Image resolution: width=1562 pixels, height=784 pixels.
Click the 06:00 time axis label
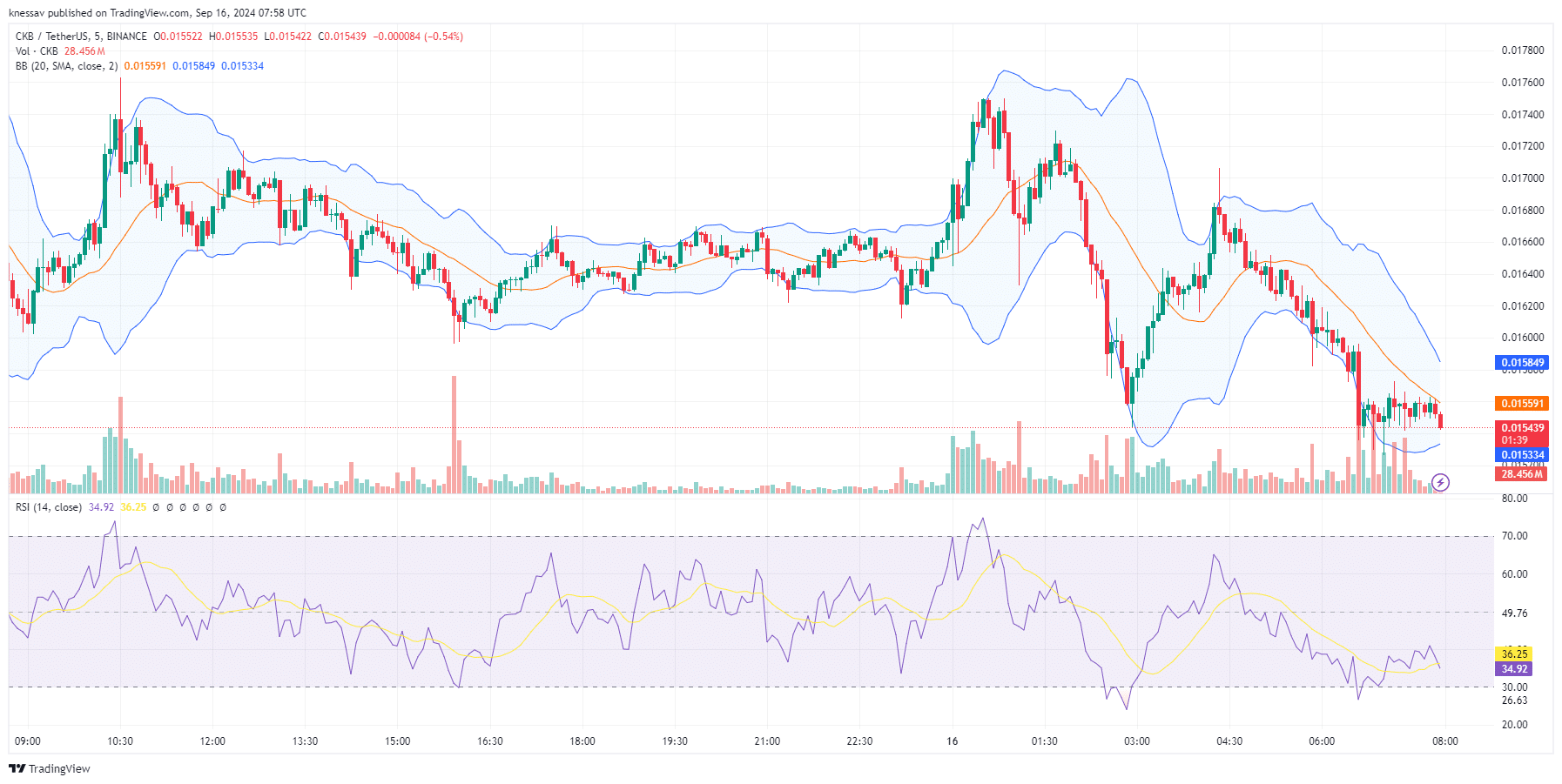tap(1322, 741)
